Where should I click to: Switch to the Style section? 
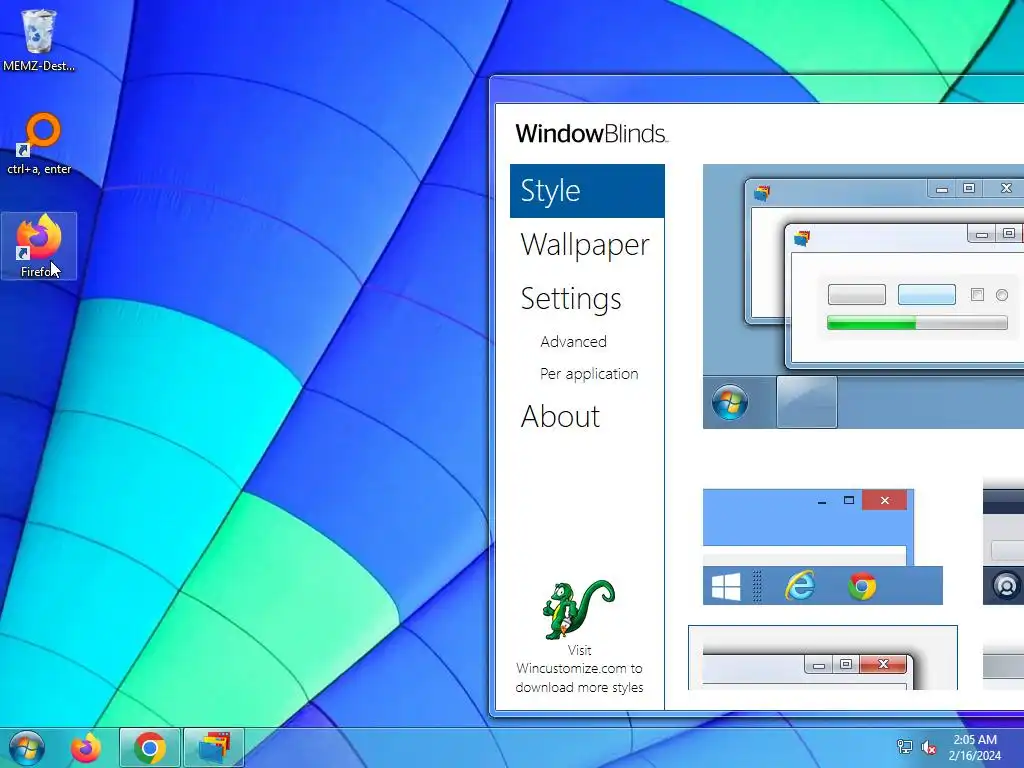point(587,191)
